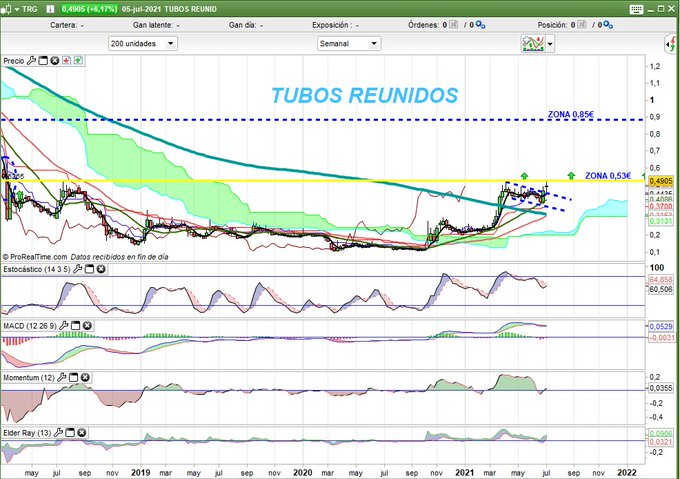
Task: Close the Estocástico indicator panel
Action: pyautogui.click(x=101, y=269)
